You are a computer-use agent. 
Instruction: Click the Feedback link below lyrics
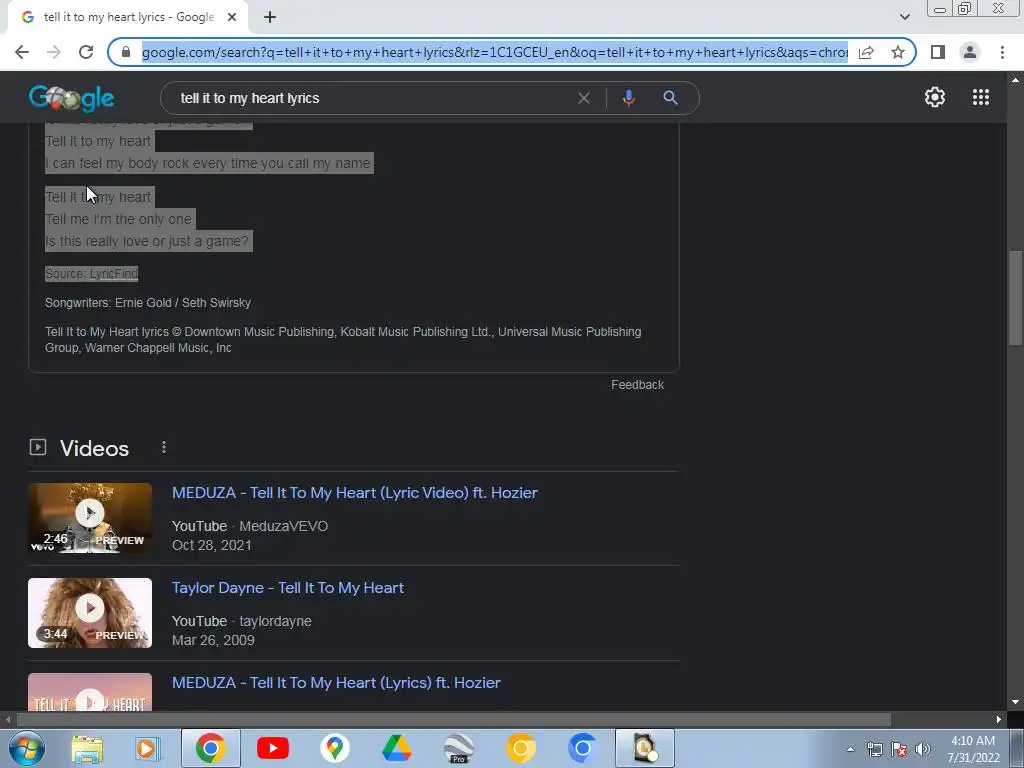click(637, 385)
